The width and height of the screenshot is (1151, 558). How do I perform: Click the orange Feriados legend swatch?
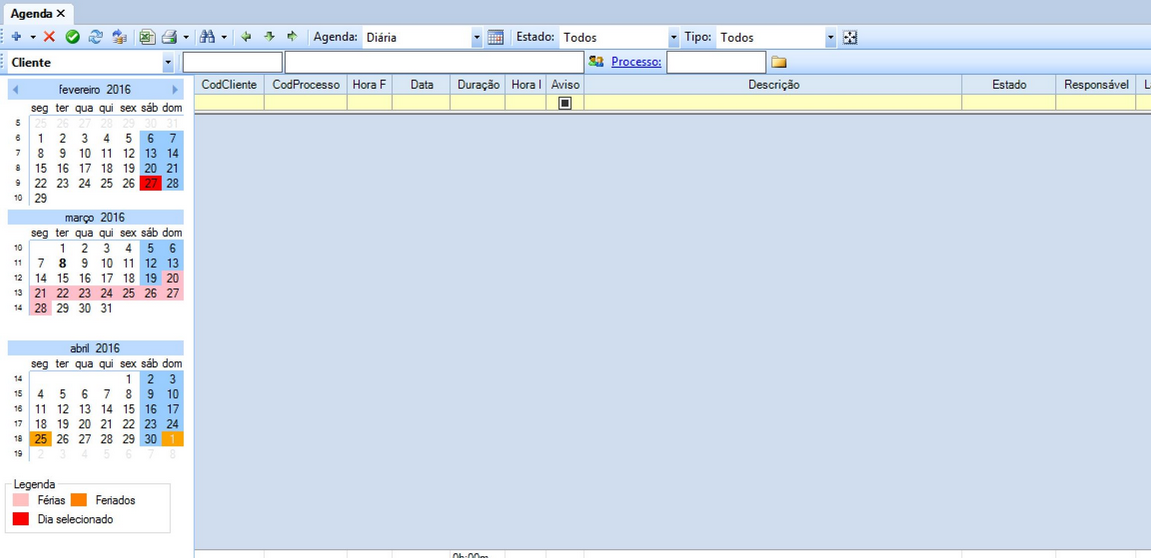(x=79, y=500)
